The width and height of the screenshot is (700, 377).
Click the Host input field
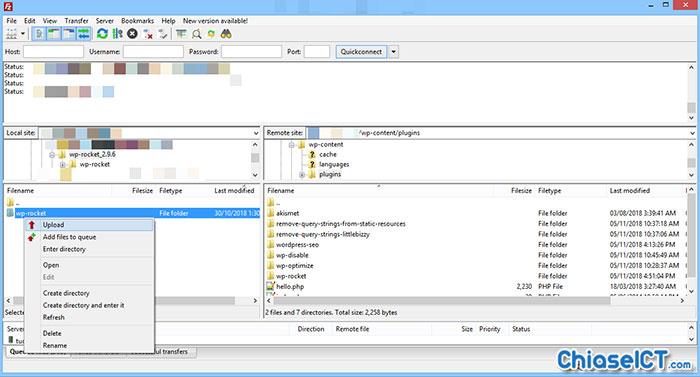(53, 52)
